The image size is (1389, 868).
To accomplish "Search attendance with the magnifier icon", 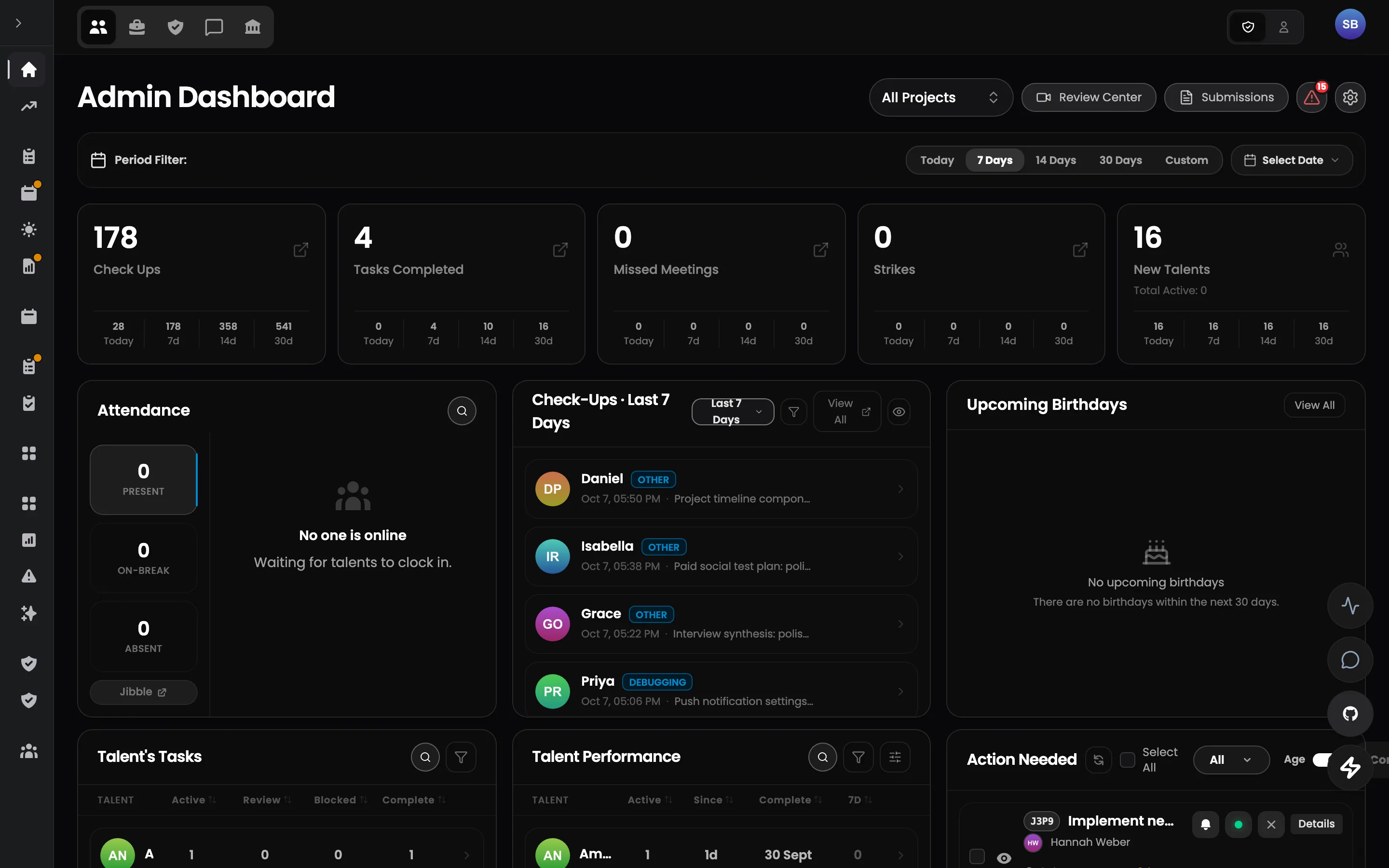I will pyautogui.click(x=462, y=411).
